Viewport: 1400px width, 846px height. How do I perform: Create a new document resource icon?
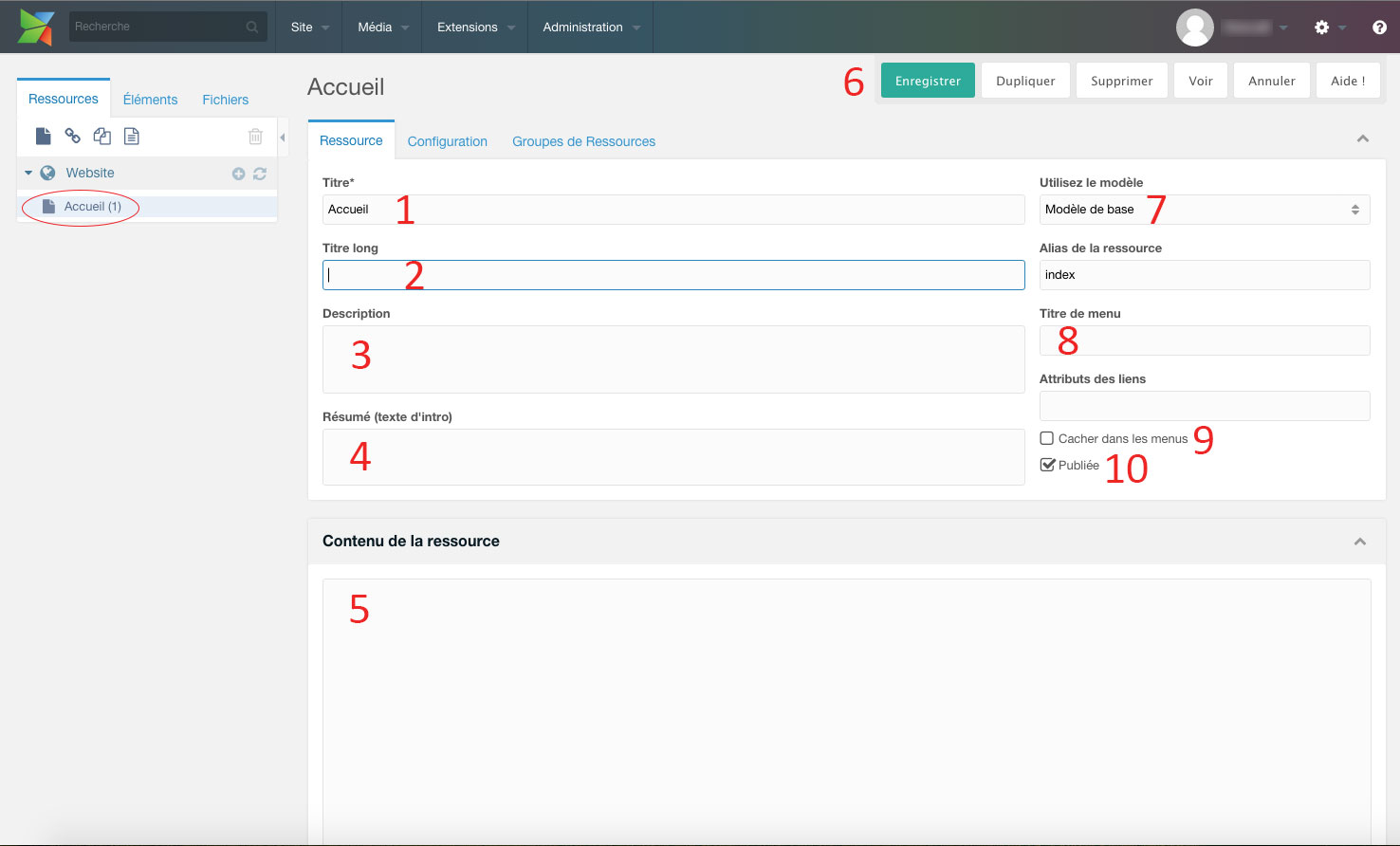click(43, 137)
